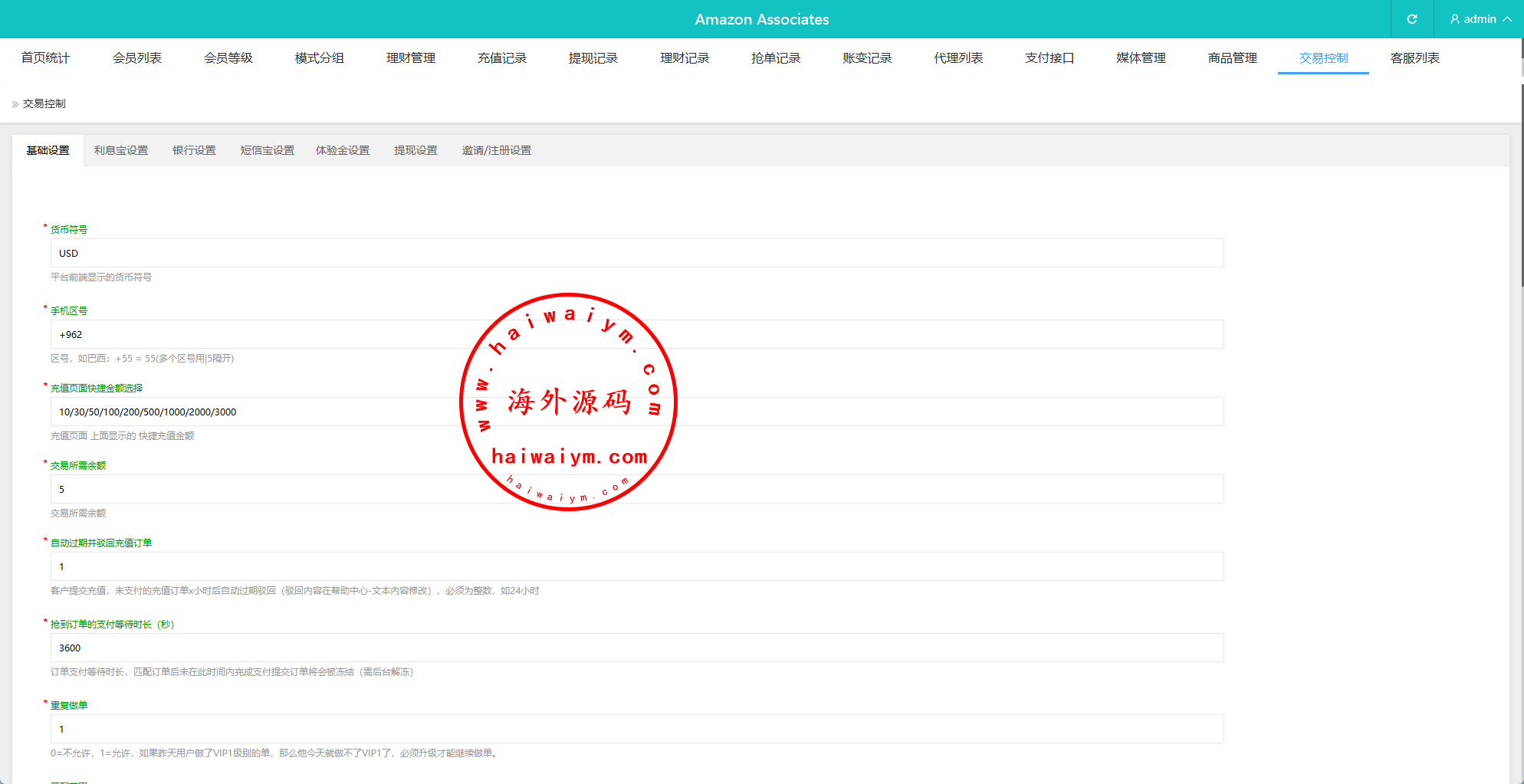Click the vertical page scrollbar
1524x784 pixels.
[1521, 230]
